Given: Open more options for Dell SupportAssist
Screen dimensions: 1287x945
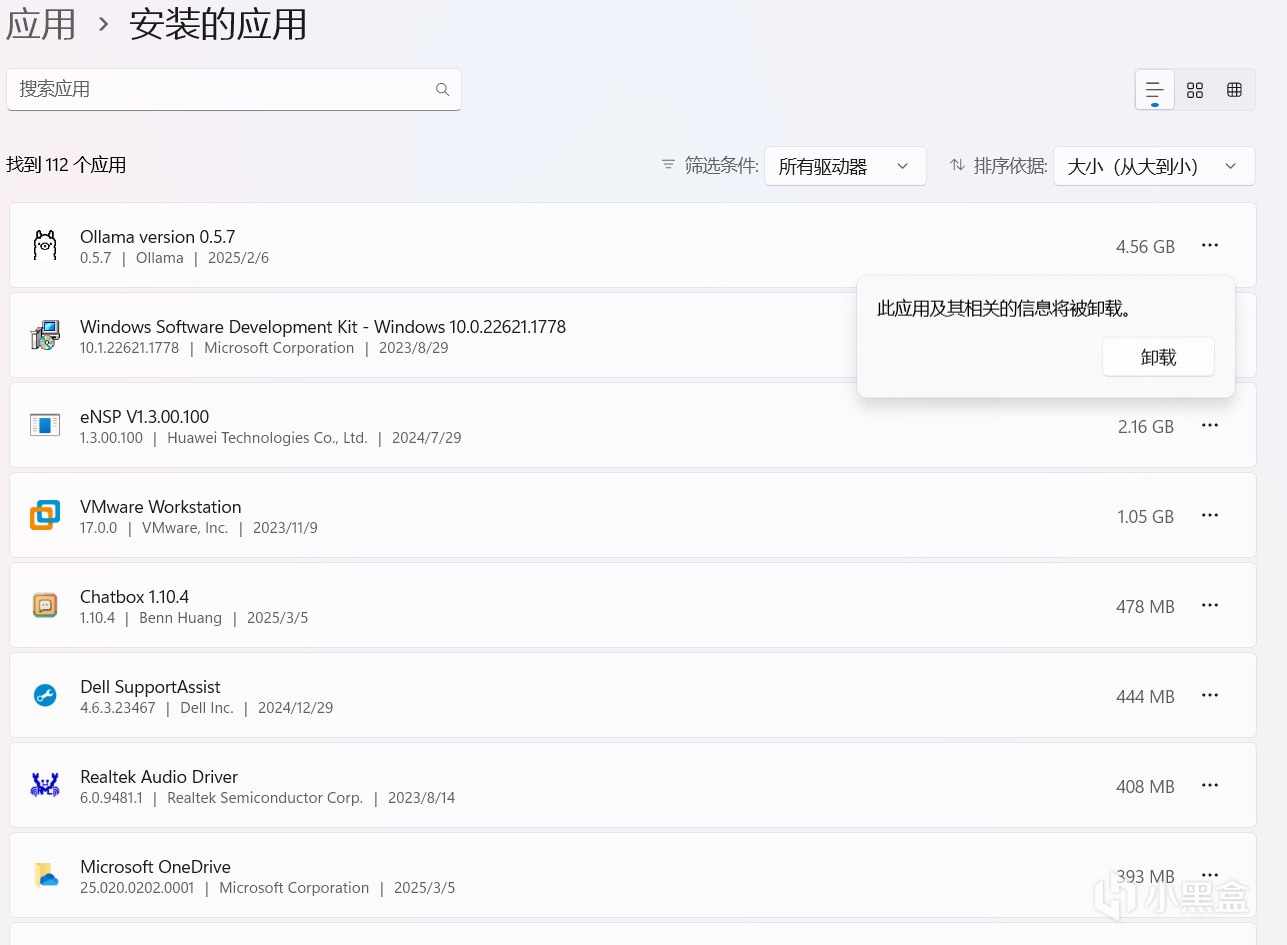Looking at the screenshot, I should point(1210,695).
